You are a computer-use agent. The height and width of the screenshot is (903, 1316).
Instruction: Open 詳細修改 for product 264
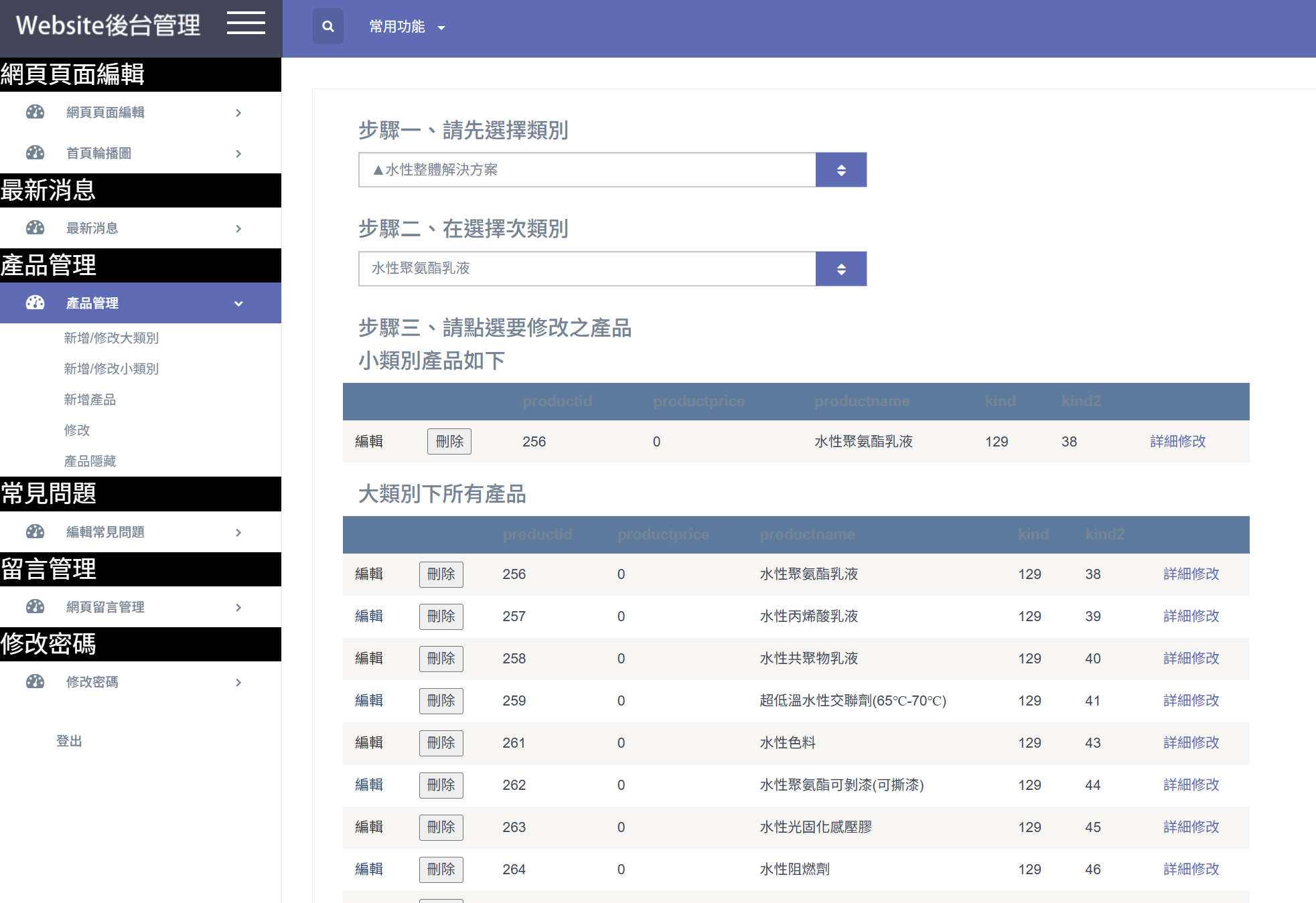tap(1191, 869)
